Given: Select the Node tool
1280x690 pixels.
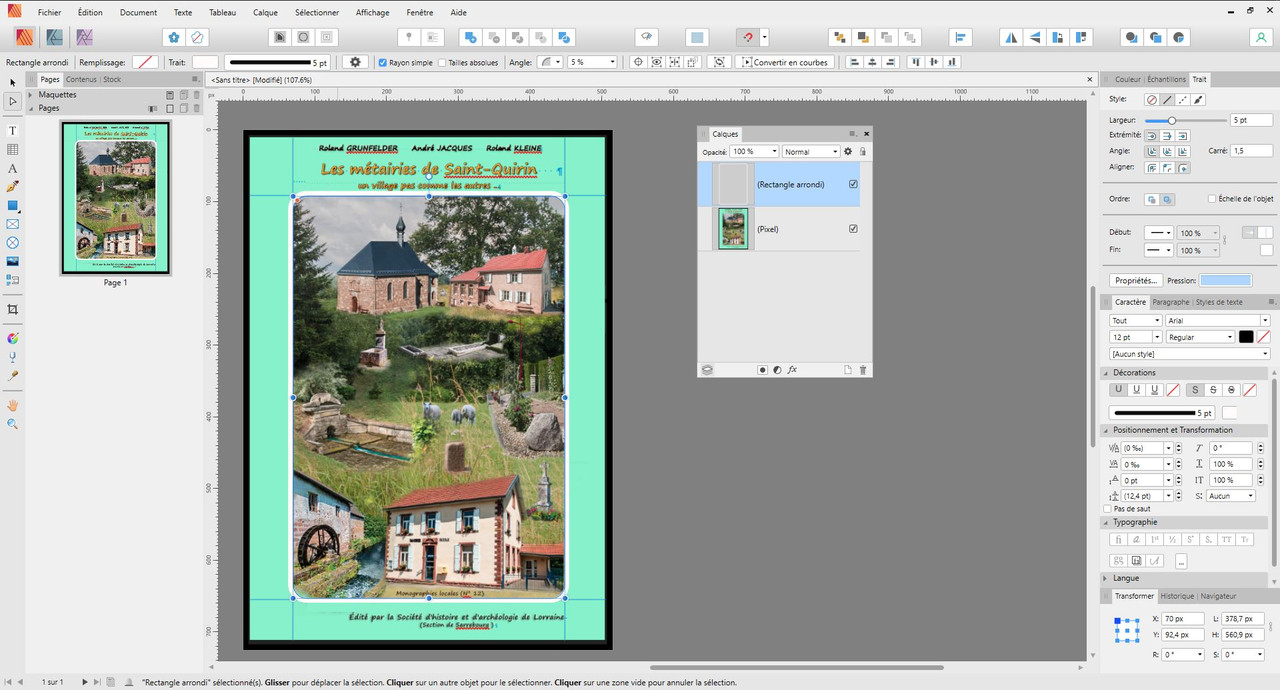Looking at the screenshot, I should [13, 101].
